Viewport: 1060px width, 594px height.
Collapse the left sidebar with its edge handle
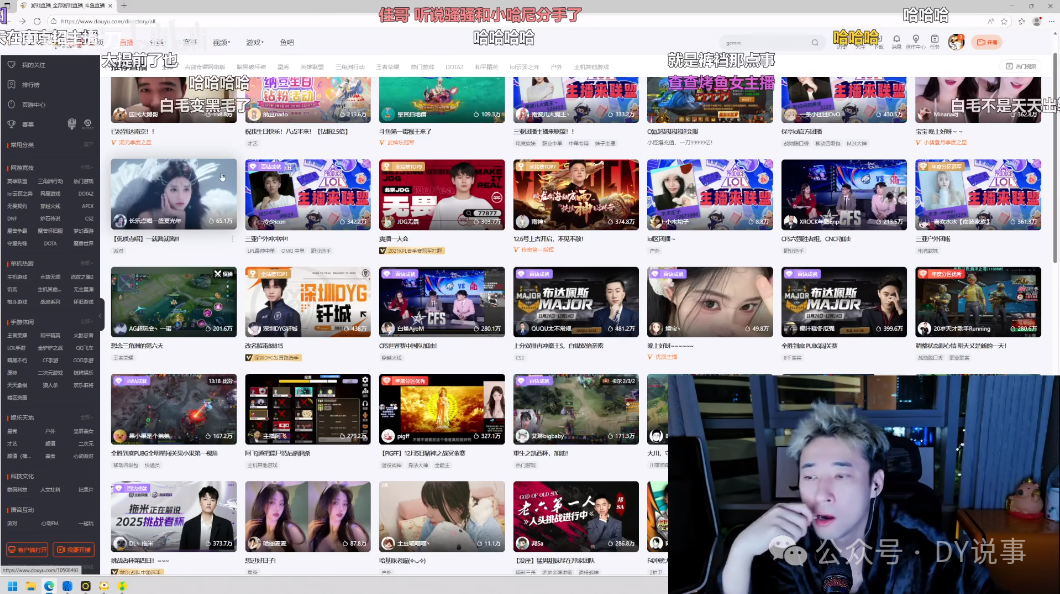[101, 316]
